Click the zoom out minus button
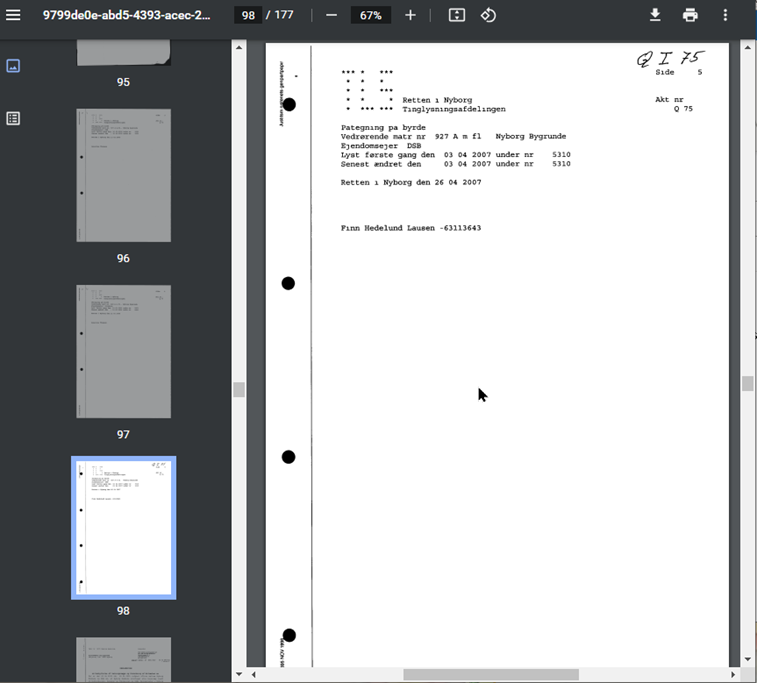This screenshot has height=683, width=757. coord(331,16)
